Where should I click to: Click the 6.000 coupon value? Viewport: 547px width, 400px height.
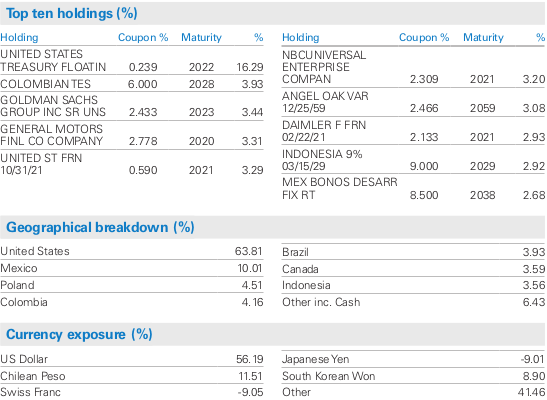(143, 84)
